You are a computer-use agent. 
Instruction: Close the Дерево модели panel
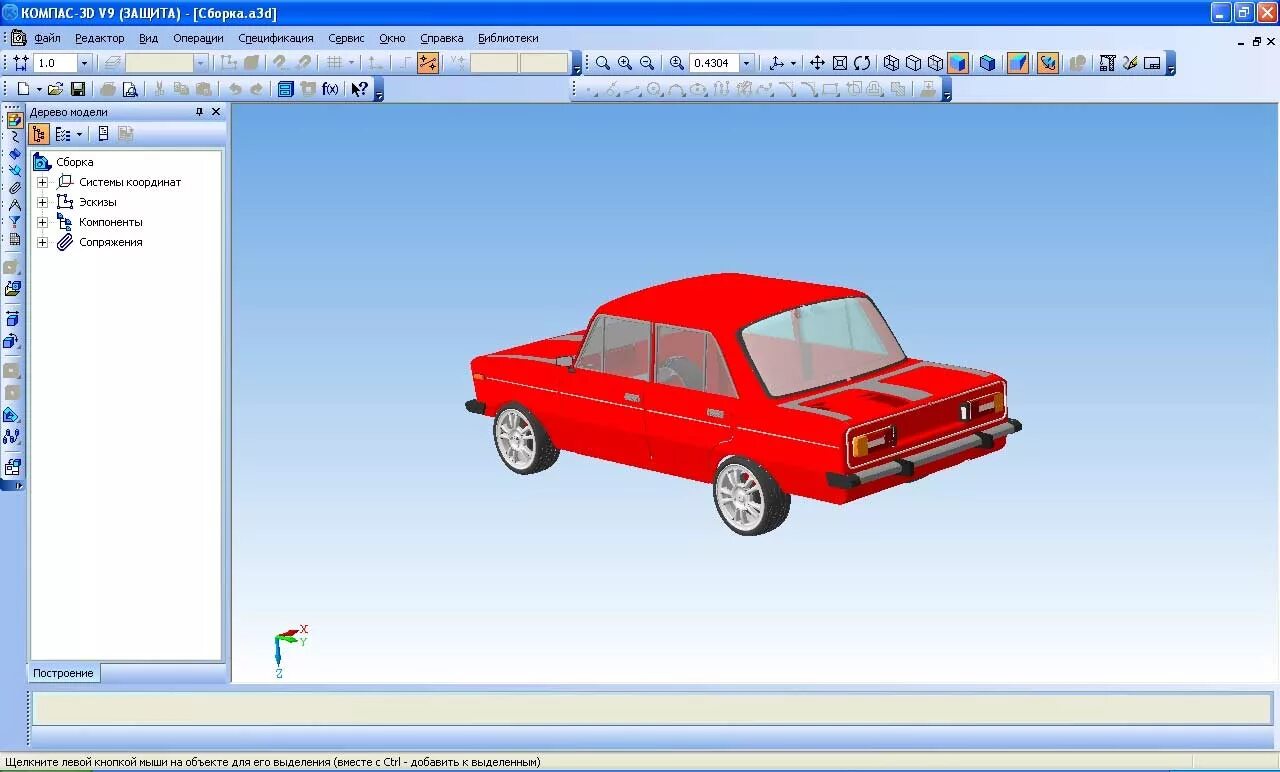[216, 112]
